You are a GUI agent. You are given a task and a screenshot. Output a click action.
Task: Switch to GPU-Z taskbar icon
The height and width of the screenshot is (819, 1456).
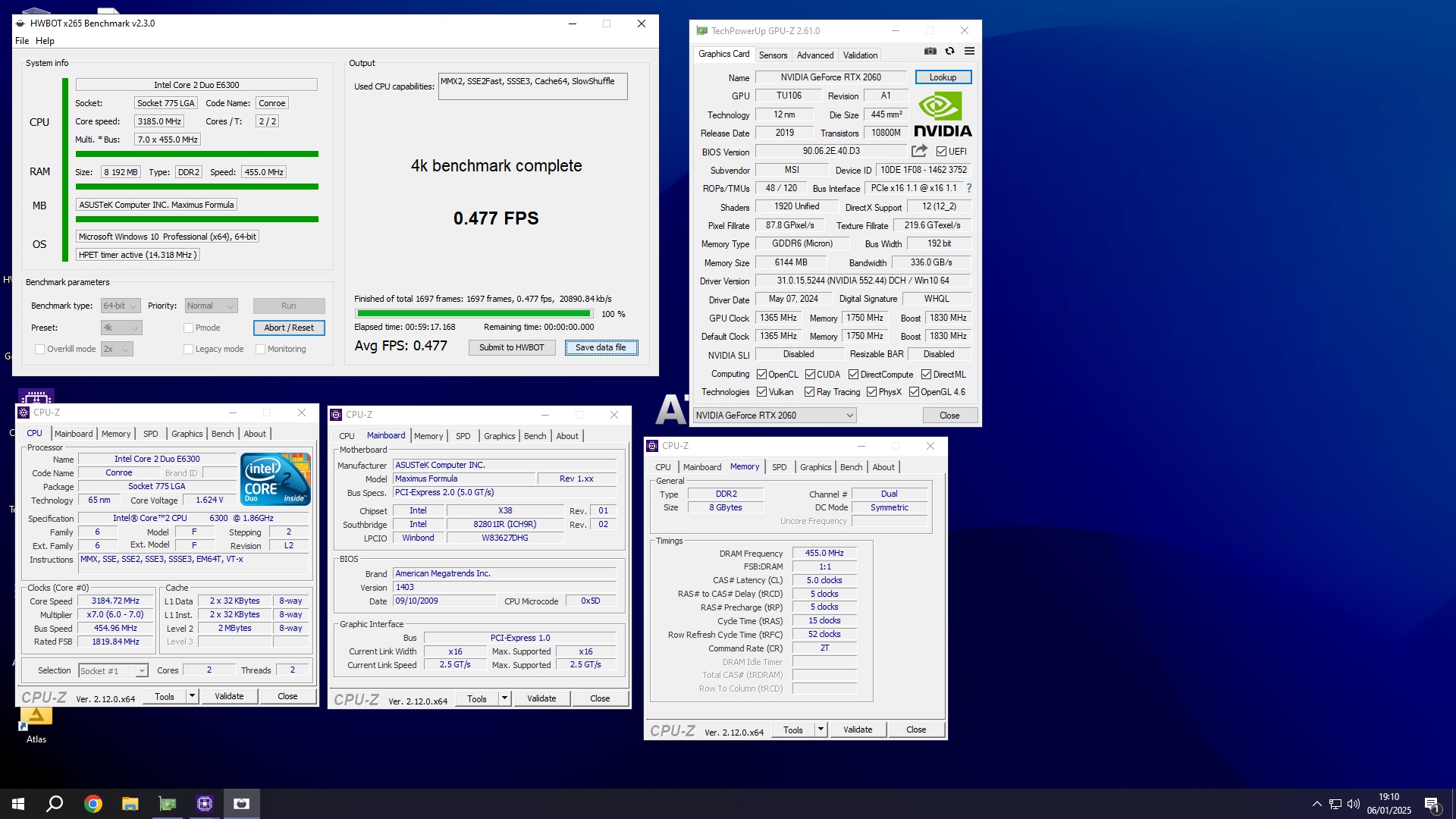(167, 804)
